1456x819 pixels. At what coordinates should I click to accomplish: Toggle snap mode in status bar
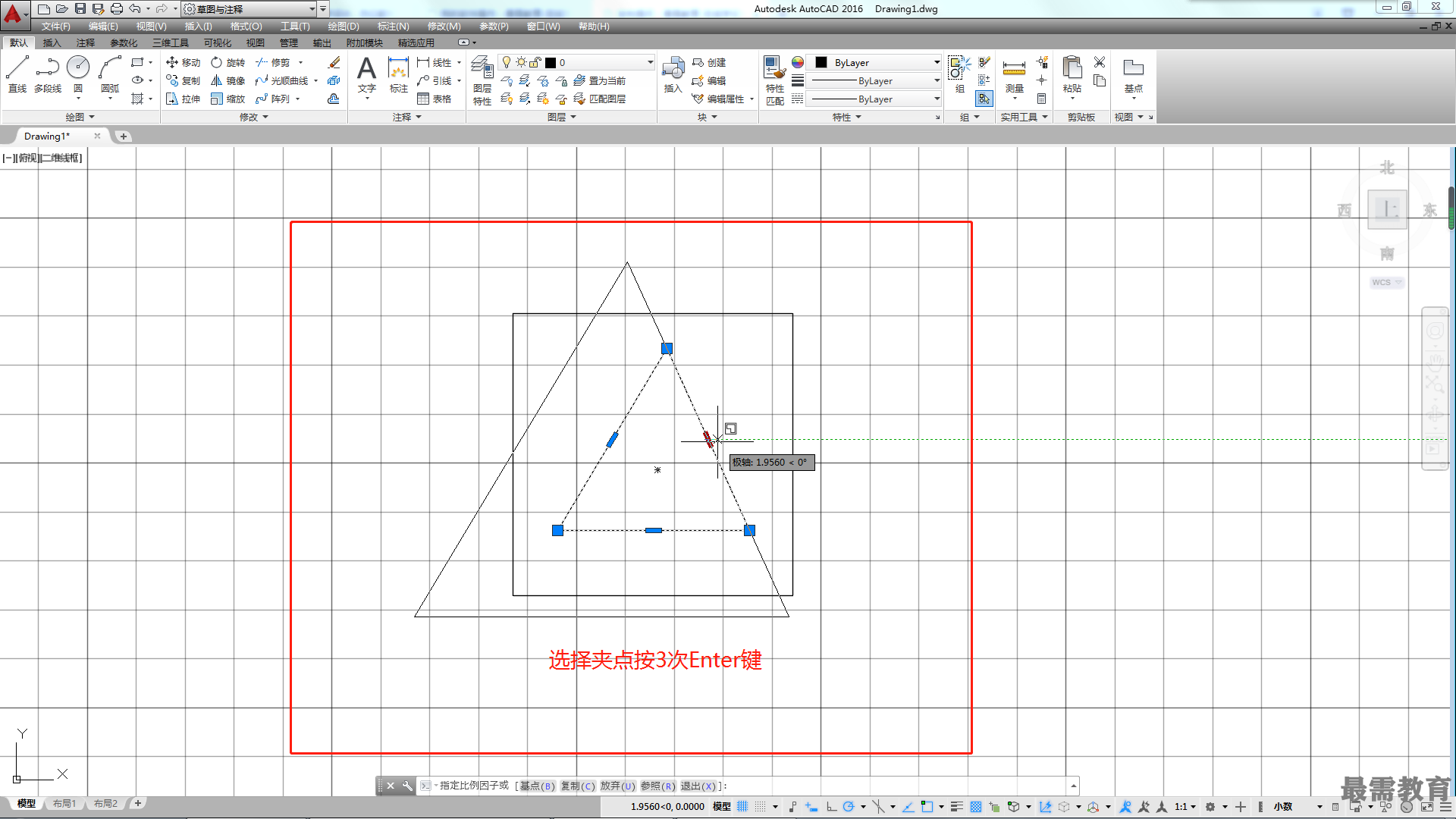click(760, 806)
